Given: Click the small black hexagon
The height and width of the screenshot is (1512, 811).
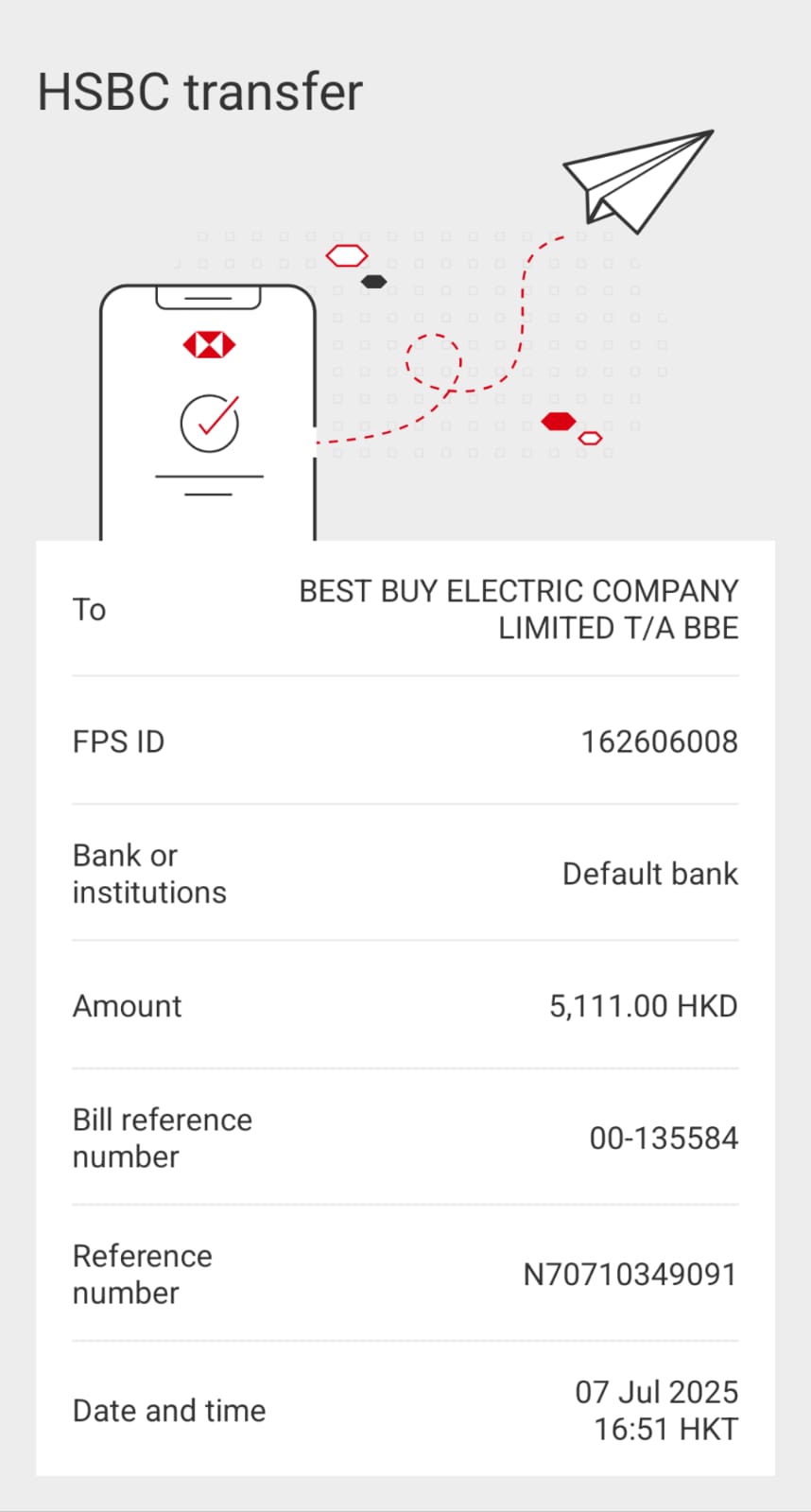Looking at the screenshot, I should click(374, 282).
